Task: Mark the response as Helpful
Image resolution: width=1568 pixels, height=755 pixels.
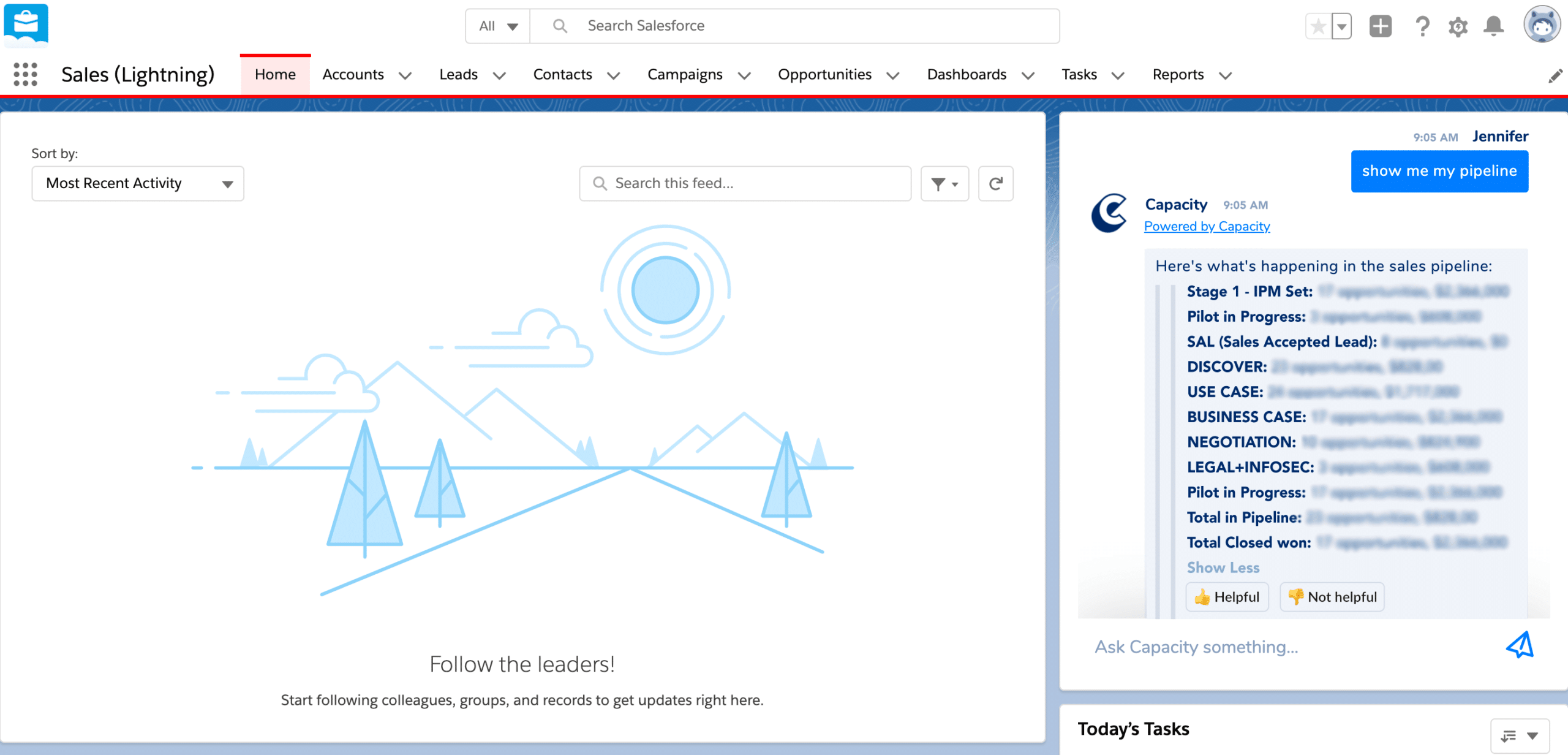Action: click(x=1227, y=597)
